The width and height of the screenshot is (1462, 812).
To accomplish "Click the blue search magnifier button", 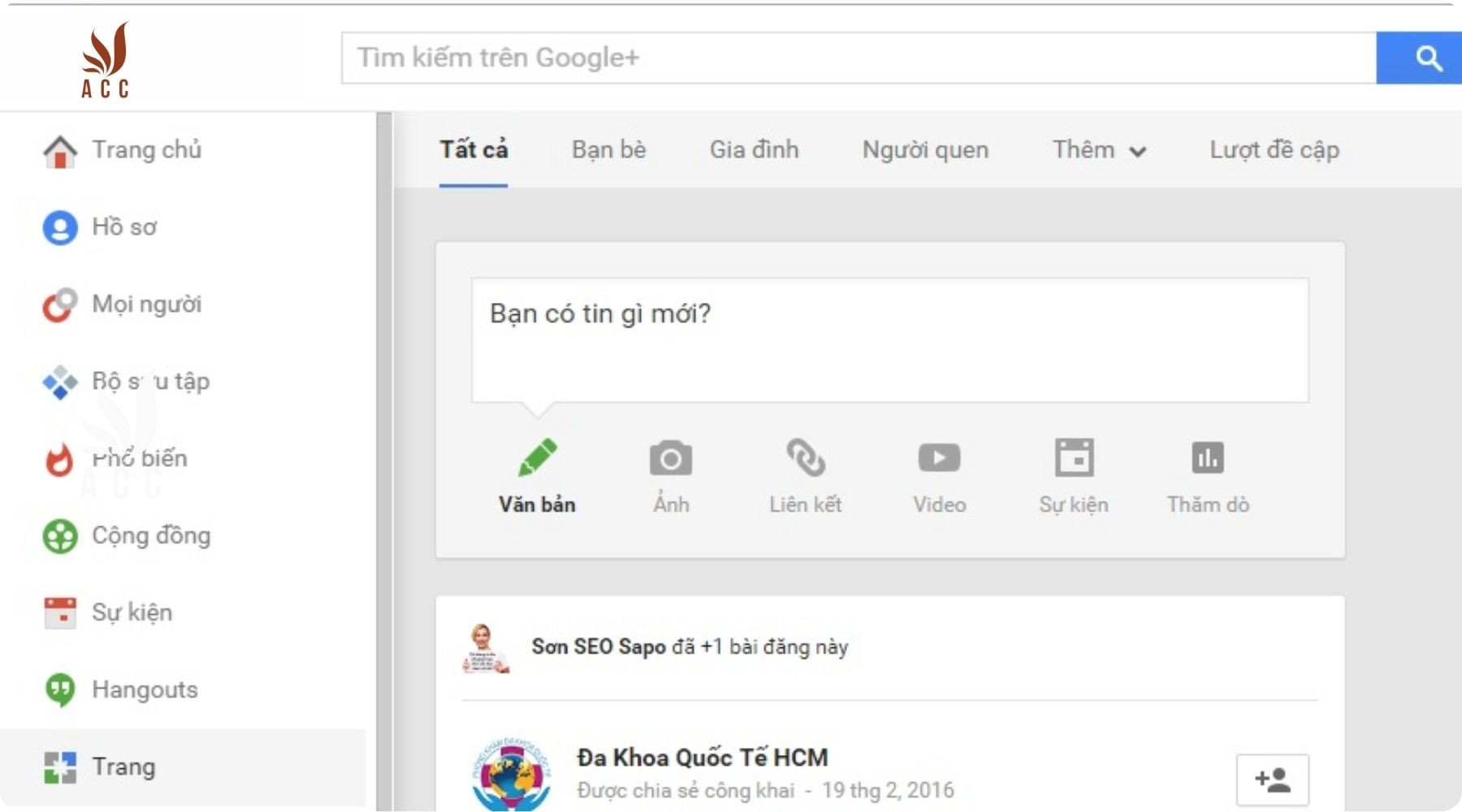I will [1419, 58].
